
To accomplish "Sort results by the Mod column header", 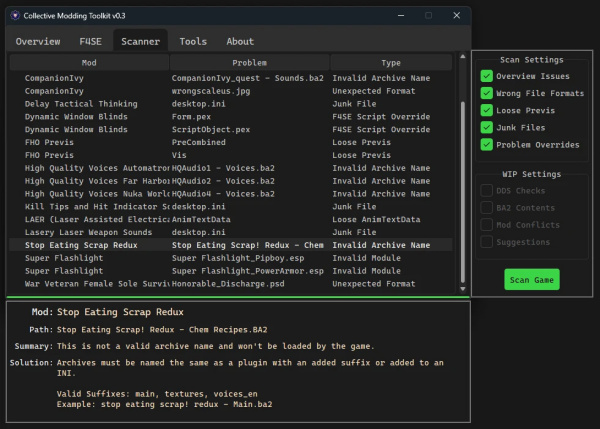I will [x=88, y=62].
